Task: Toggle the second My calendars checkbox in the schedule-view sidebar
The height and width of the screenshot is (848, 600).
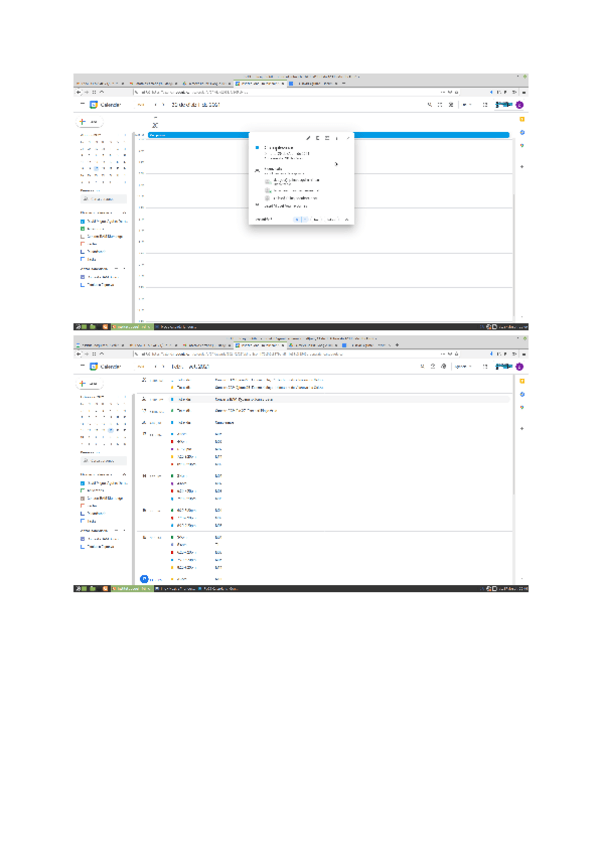Action: [x=83, y=491]
